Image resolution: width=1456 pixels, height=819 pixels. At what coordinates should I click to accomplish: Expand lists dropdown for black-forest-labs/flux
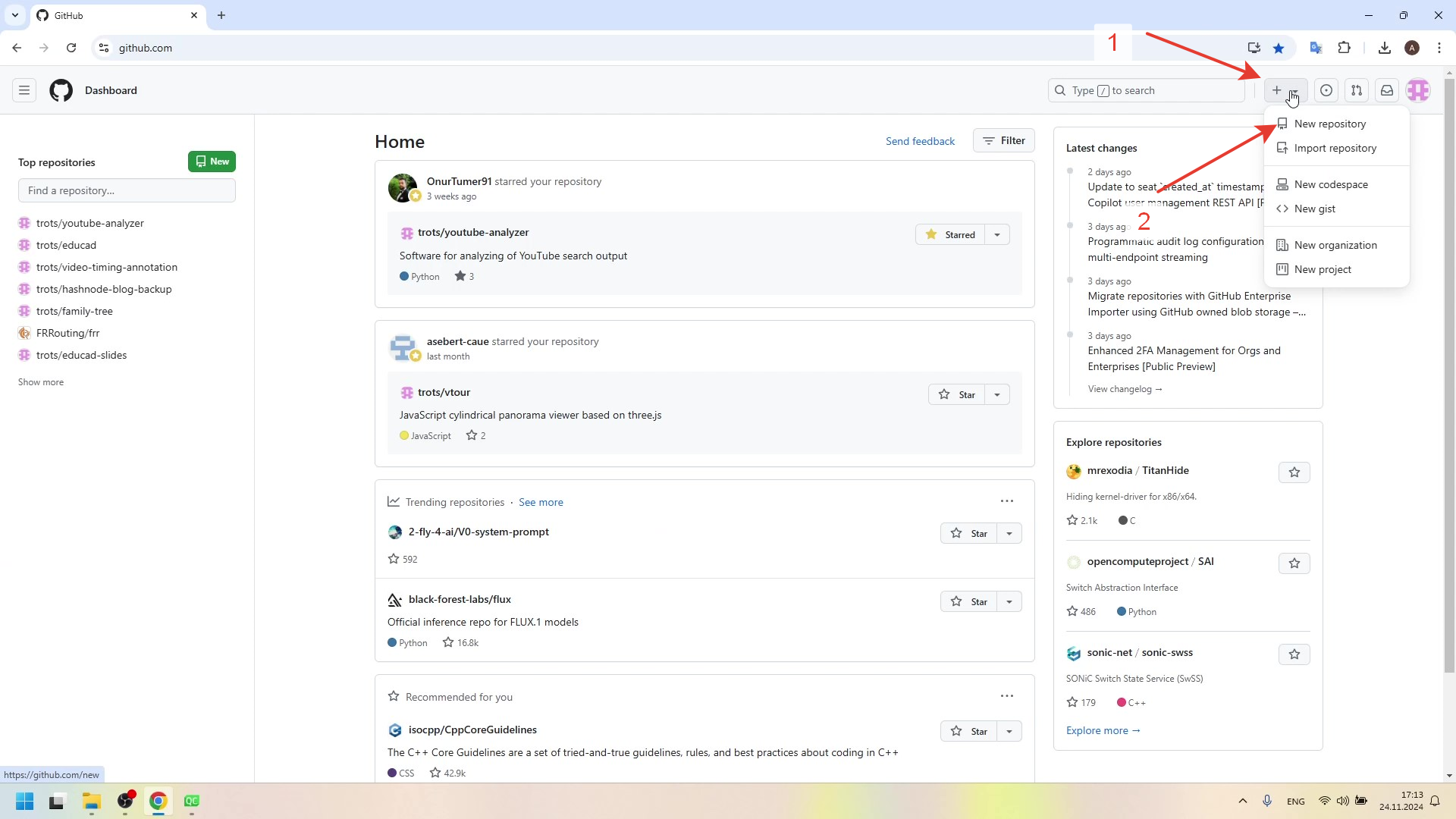coord(1009,601)
